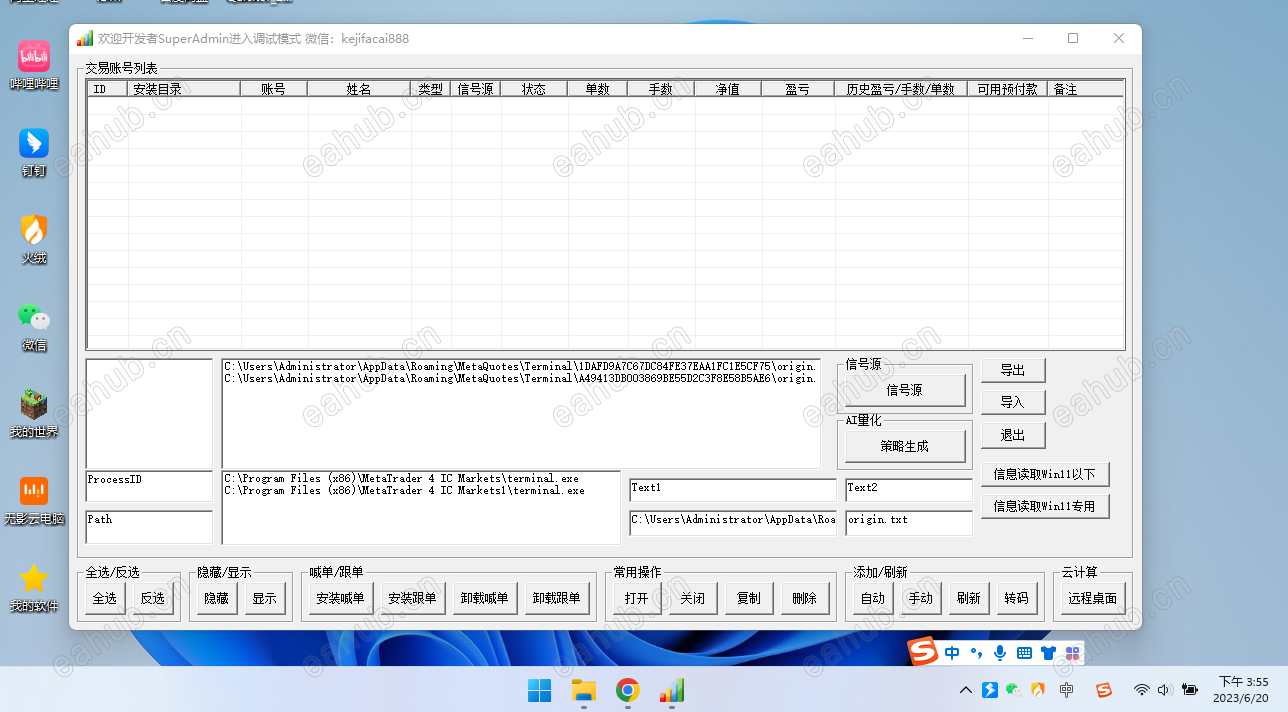Viewport: 1288px width, 712px height.
Task: Click the Huorong tray icon
Action: [1038, 690]
